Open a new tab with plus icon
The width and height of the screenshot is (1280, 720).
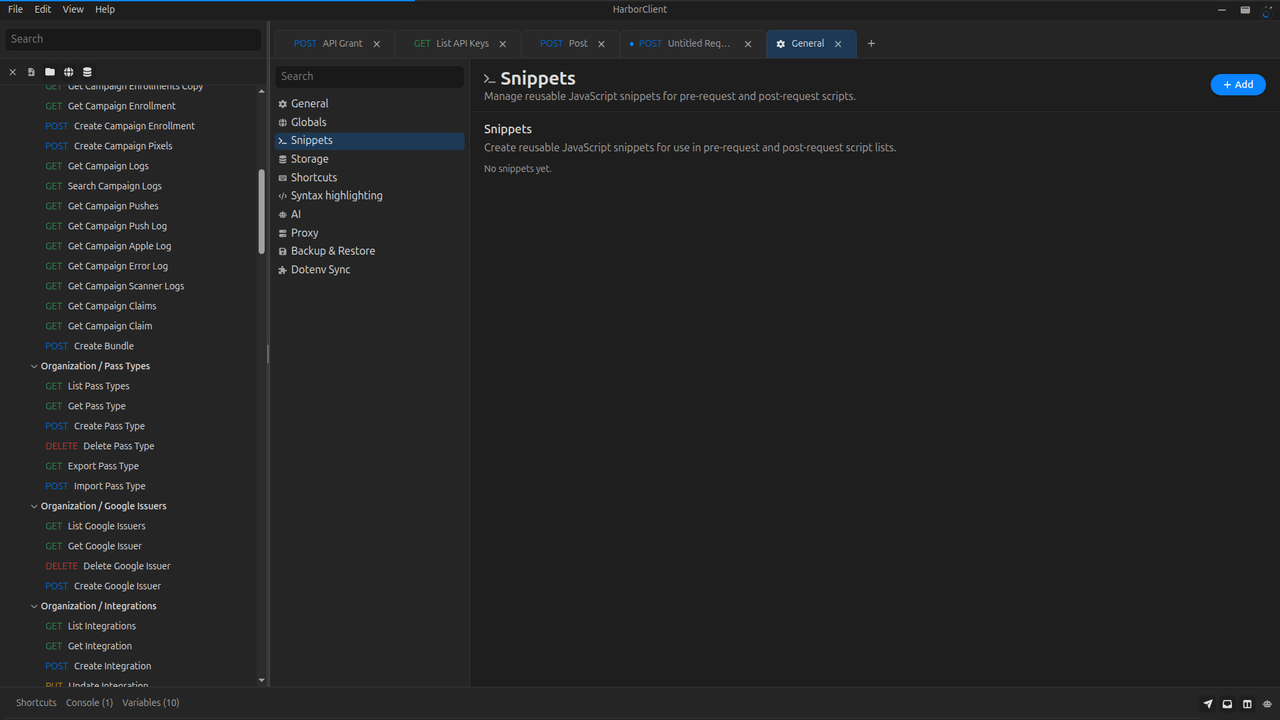click(x=871, y=44)
